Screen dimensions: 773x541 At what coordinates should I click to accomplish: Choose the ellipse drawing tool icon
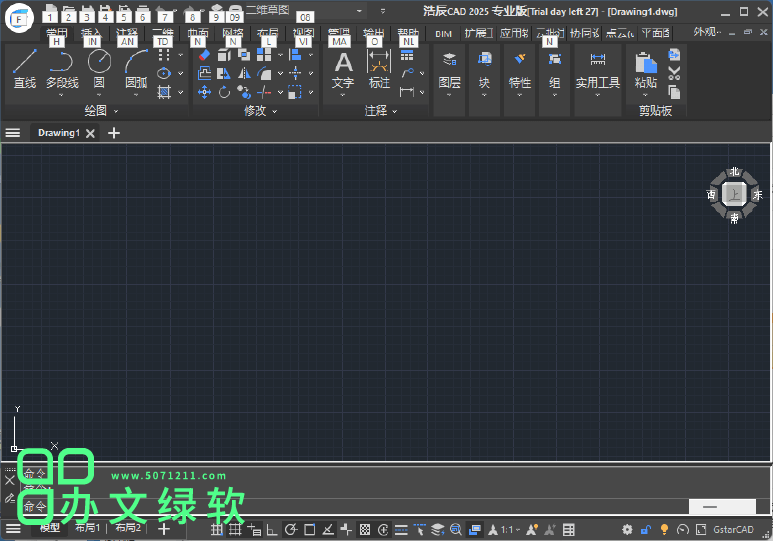pyautogui.click(x=164, y=73)
